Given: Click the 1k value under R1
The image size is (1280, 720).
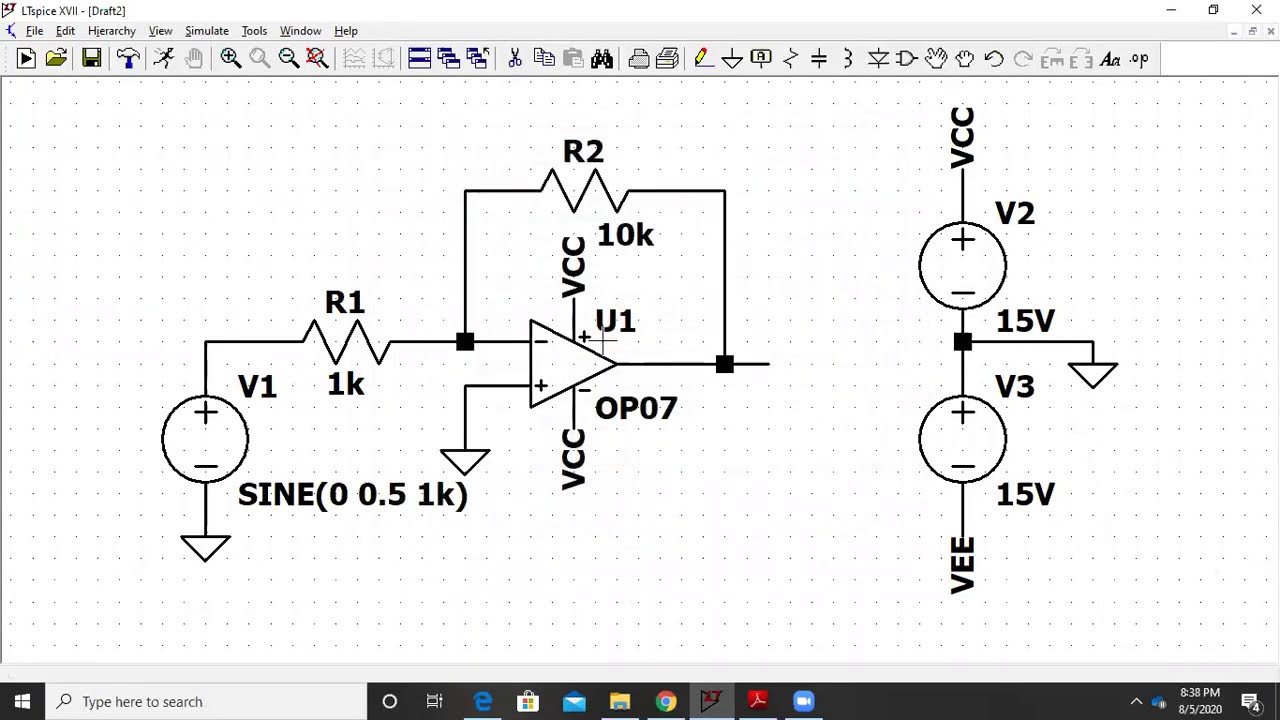Looking at the screenshot, I should (346, 384).
